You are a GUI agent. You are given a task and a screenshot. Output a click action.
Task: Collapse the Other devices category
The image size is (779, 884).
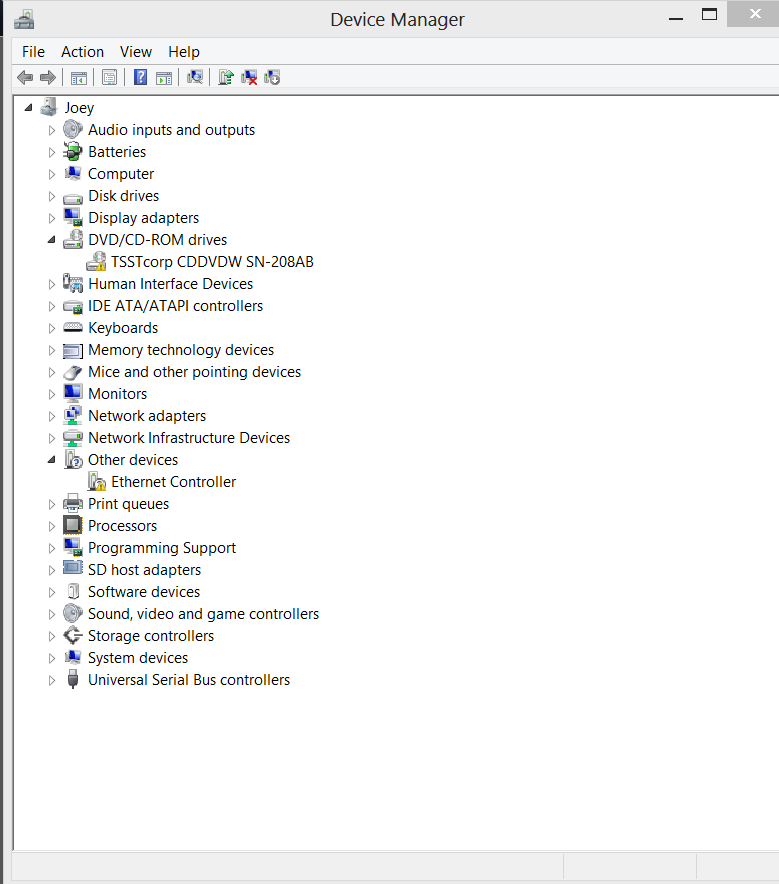pyautogui.click(x=51, y=459)
